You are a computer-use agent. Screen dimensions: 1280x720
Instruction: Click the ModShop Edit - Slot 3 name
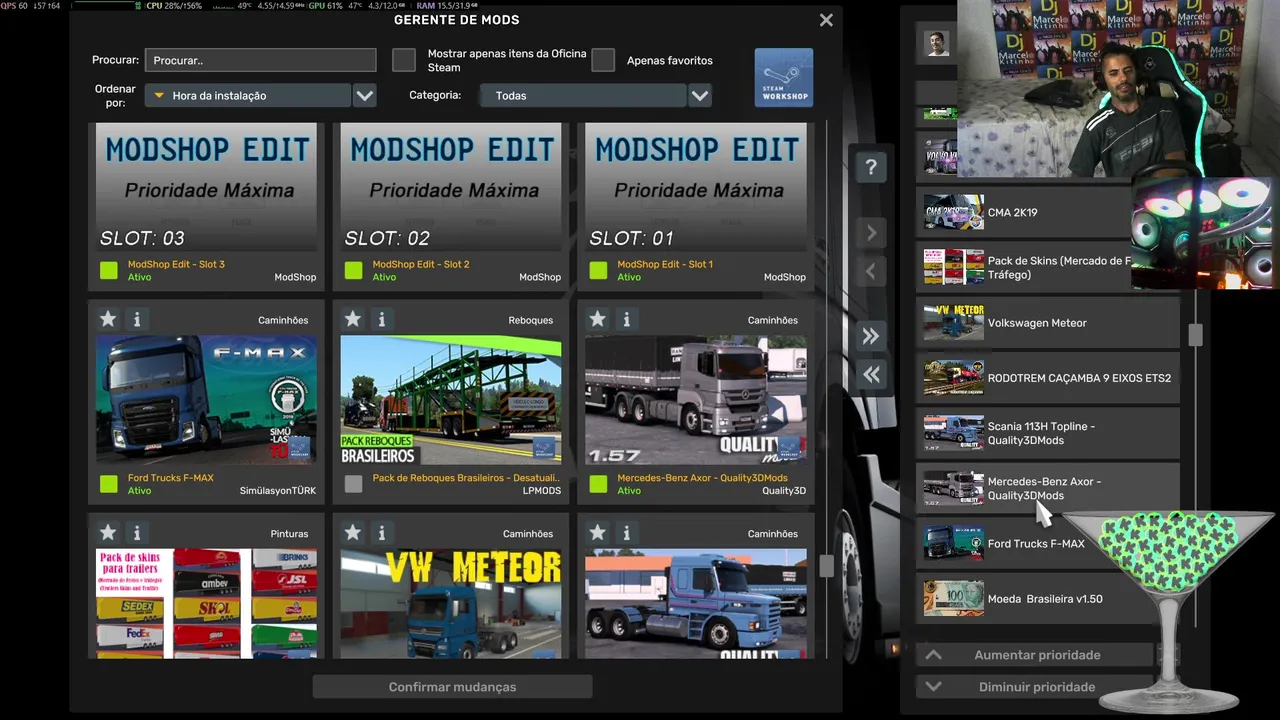pos(176,264)
